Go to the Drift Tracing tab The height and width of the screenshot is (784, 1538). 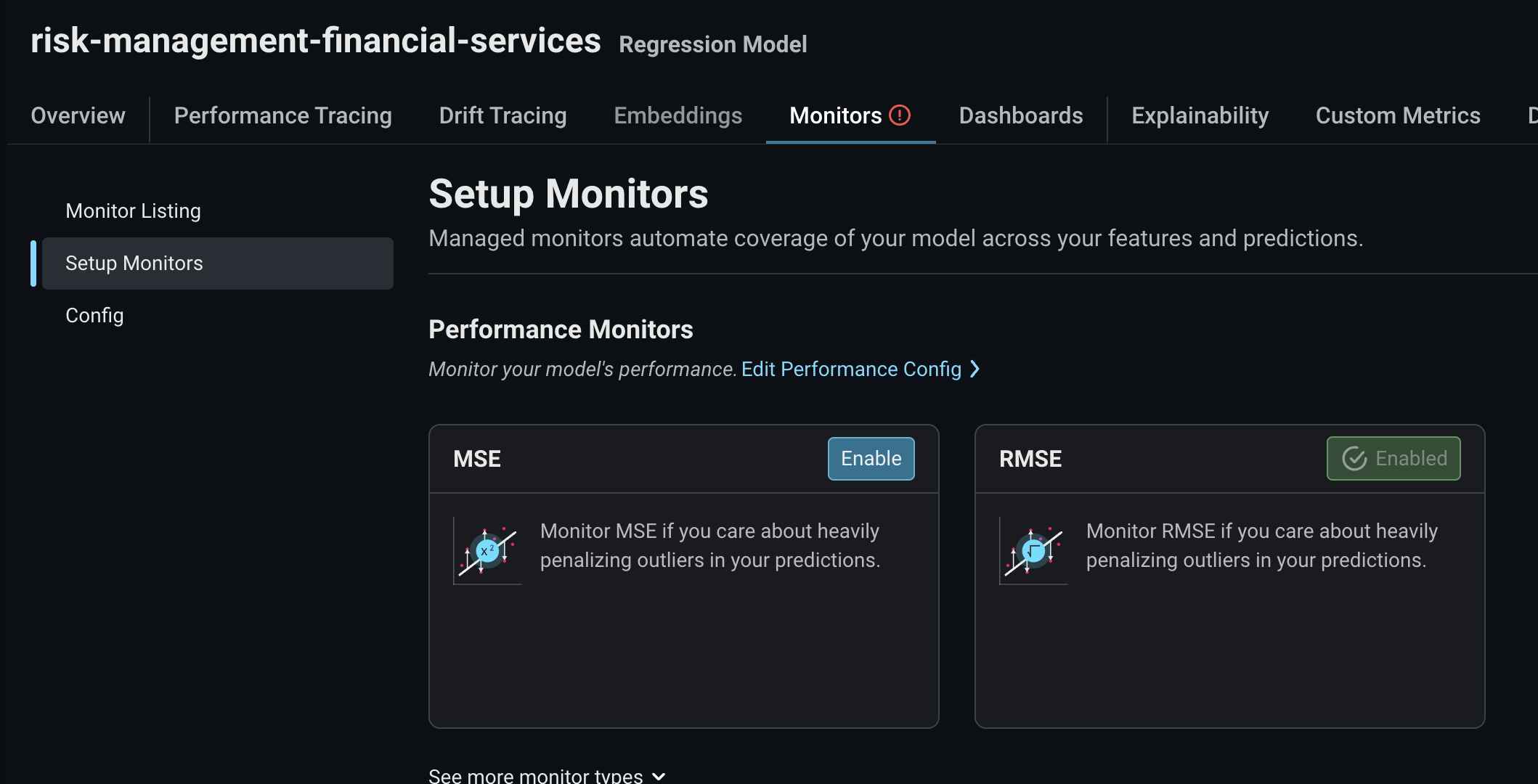click(x=503, y=116)
